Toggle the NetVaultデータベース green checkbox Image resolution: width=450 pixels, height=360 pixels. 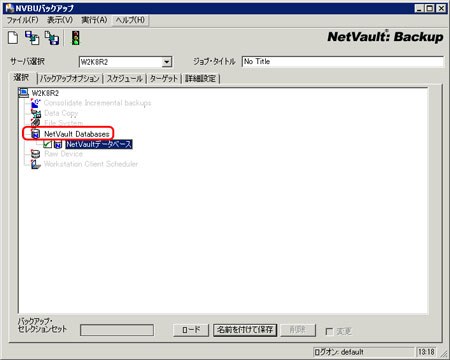tap(48, 144)
